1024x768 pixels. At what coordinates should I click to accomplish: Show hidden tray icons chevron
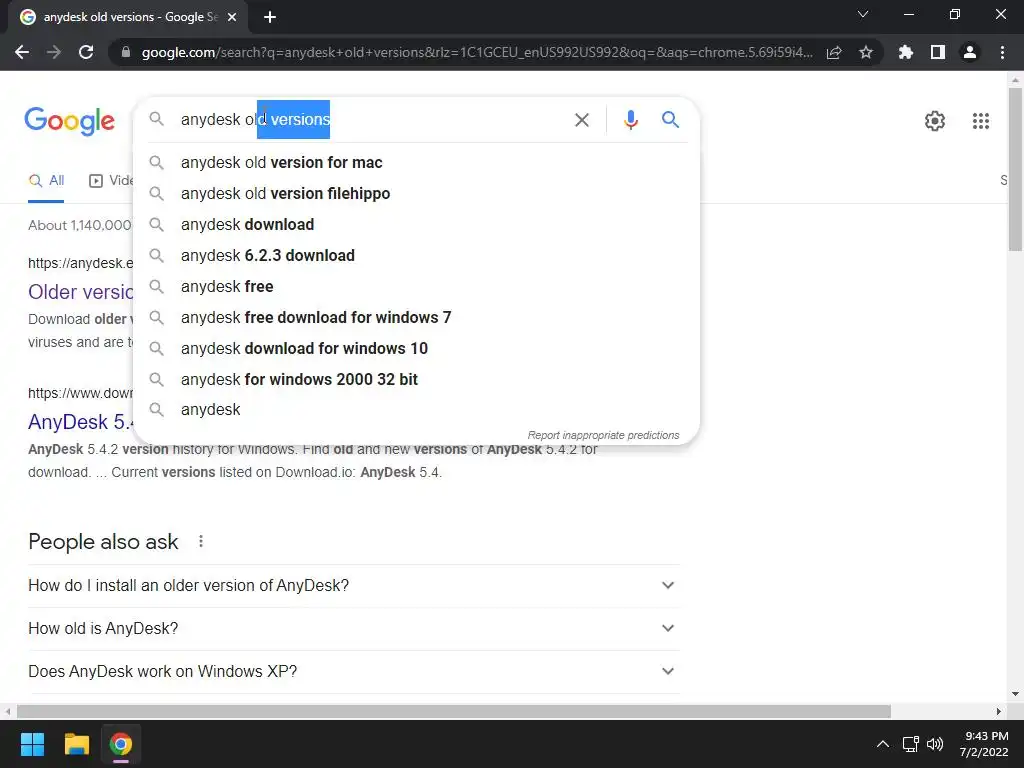(882, 744)
